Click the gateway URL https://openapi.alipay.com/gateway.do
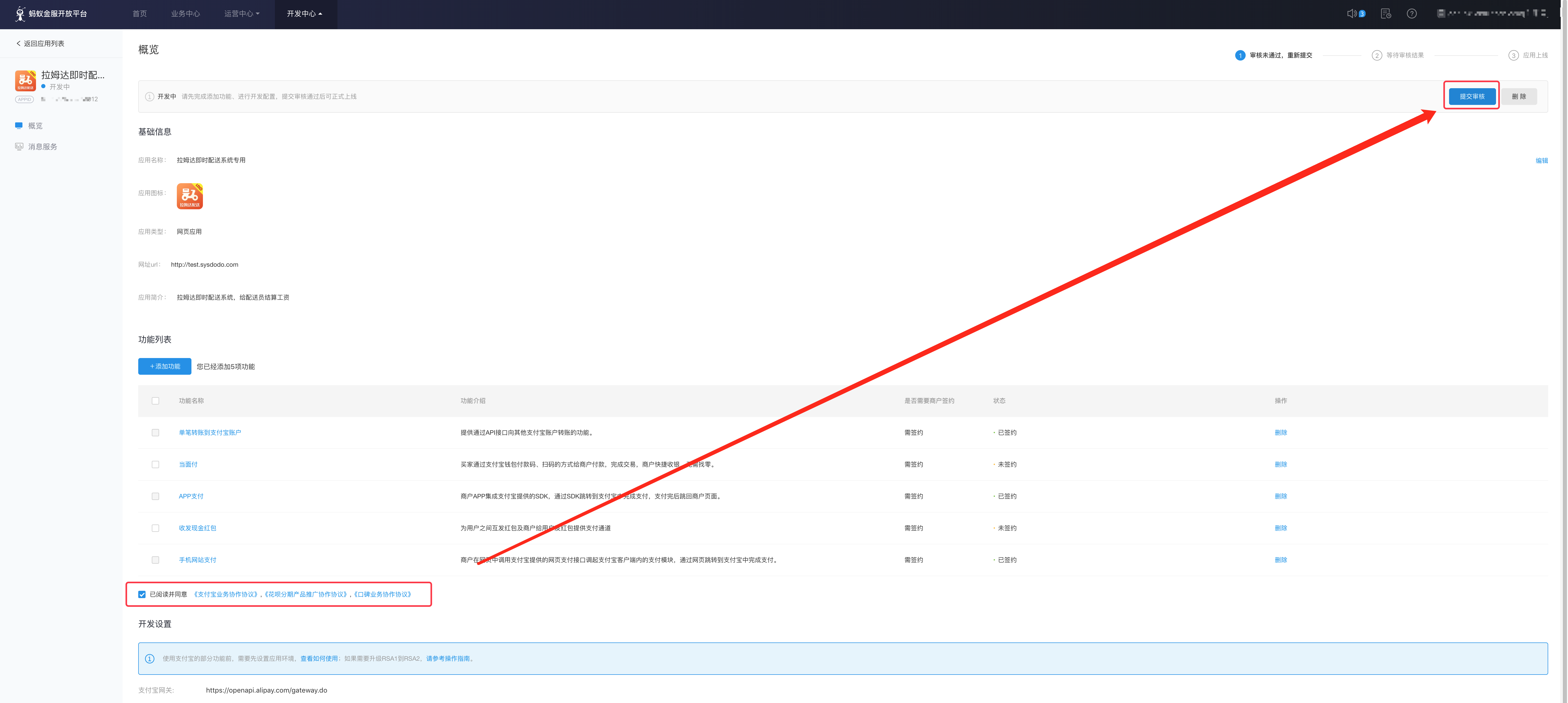Image resolution: width=1568 pixels, height=703 pixels. point(267,690)
